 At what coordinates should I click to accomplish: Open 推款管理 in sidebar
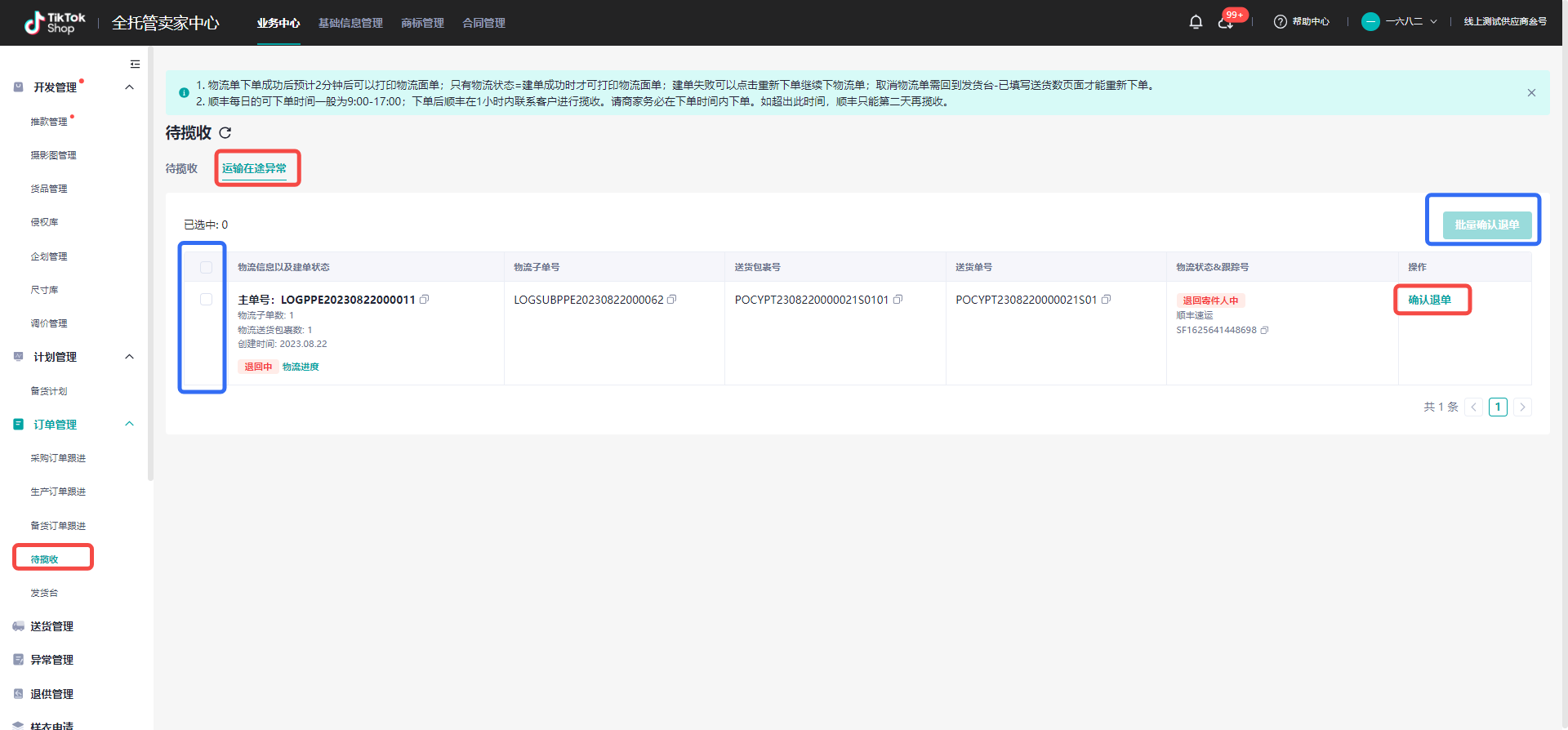(x=49, y=122)
